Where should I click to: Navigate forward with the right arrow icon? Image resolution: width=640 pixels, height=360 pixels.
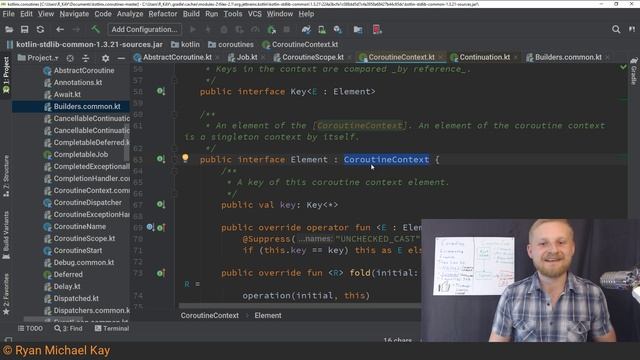coord(76,29)
